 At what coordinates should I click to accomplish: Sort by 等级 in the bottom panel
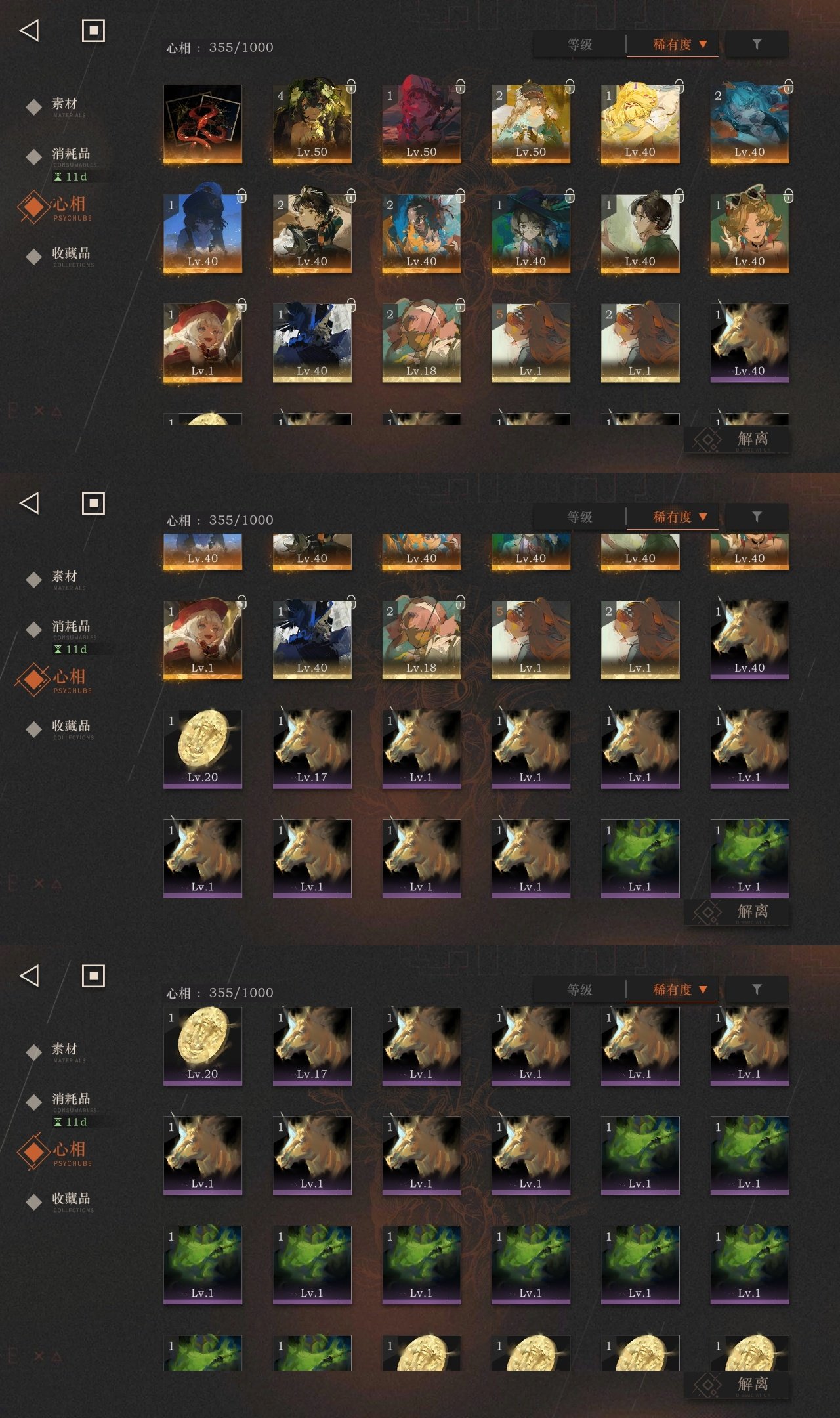(579, 989)
